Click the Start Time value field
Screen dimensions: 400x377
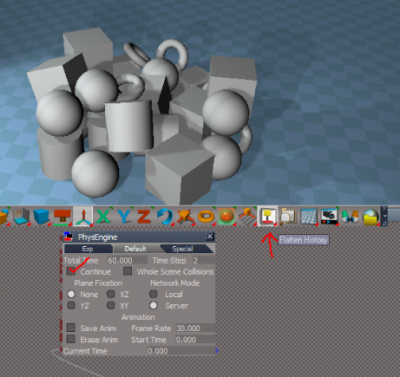click(x=195, y=340)
